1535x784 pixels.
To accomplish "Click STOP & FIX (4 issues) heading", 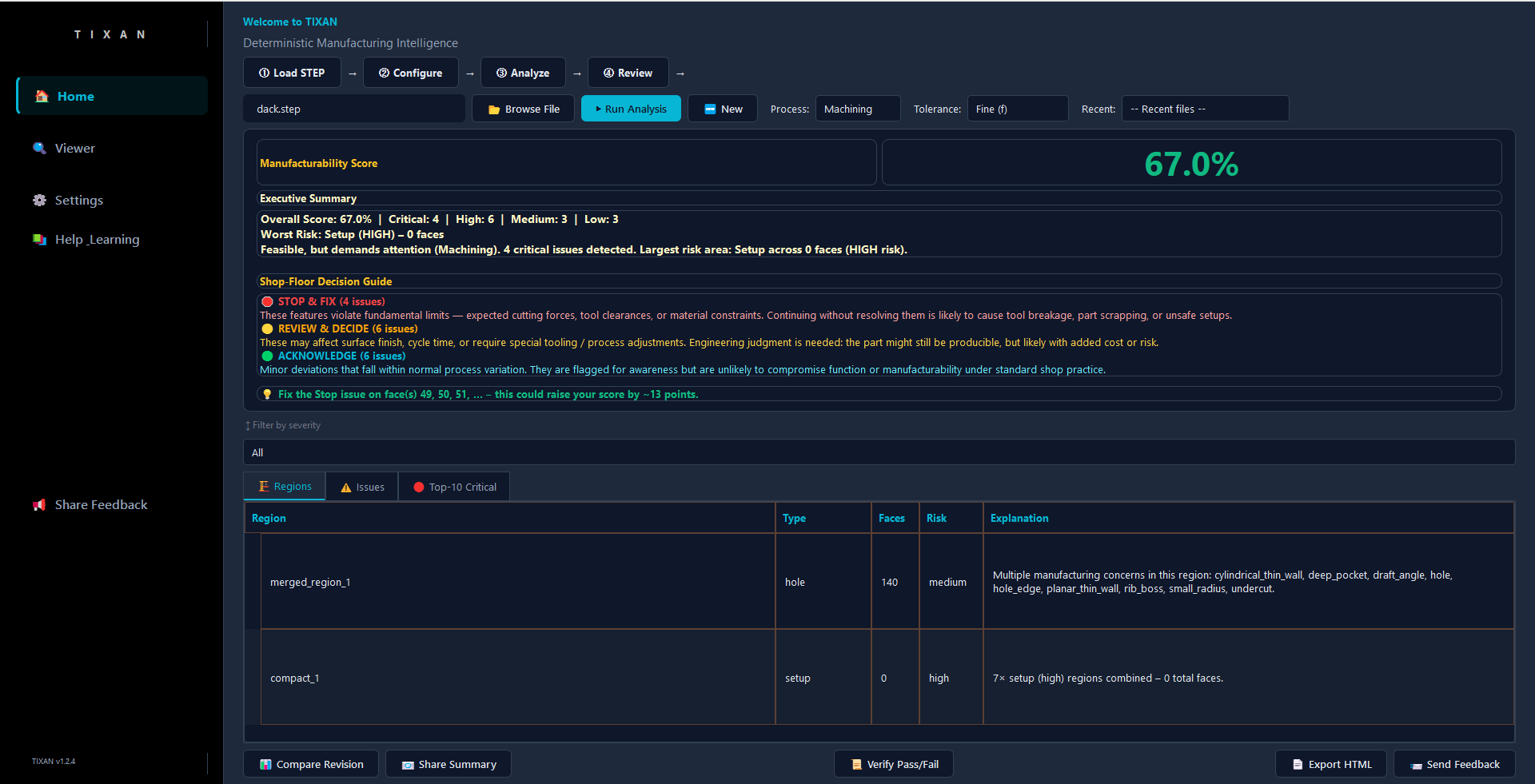I will tap(331, 301).
